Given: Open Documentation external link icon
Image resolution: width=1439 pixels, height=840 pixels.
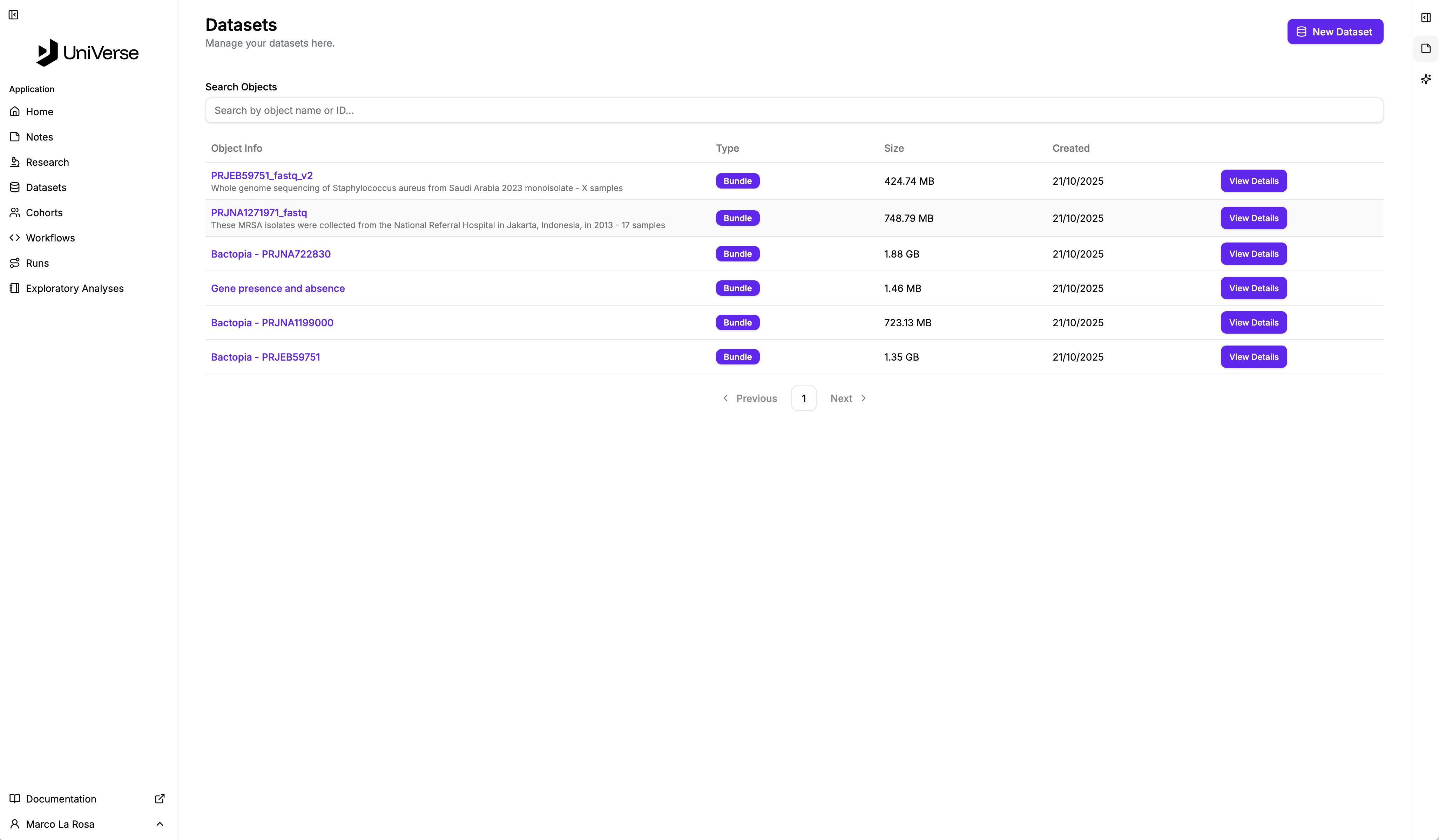Looking at the screenshot, I should [160, 798].
